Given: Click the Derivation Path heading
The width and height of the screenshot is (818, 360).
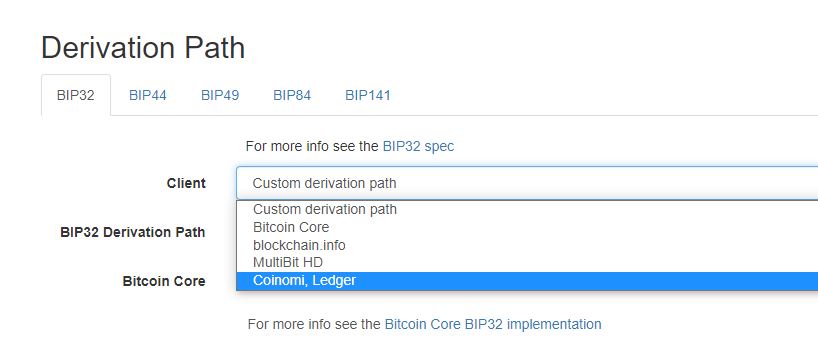Looking at the screenshot, I should point(143,48).
